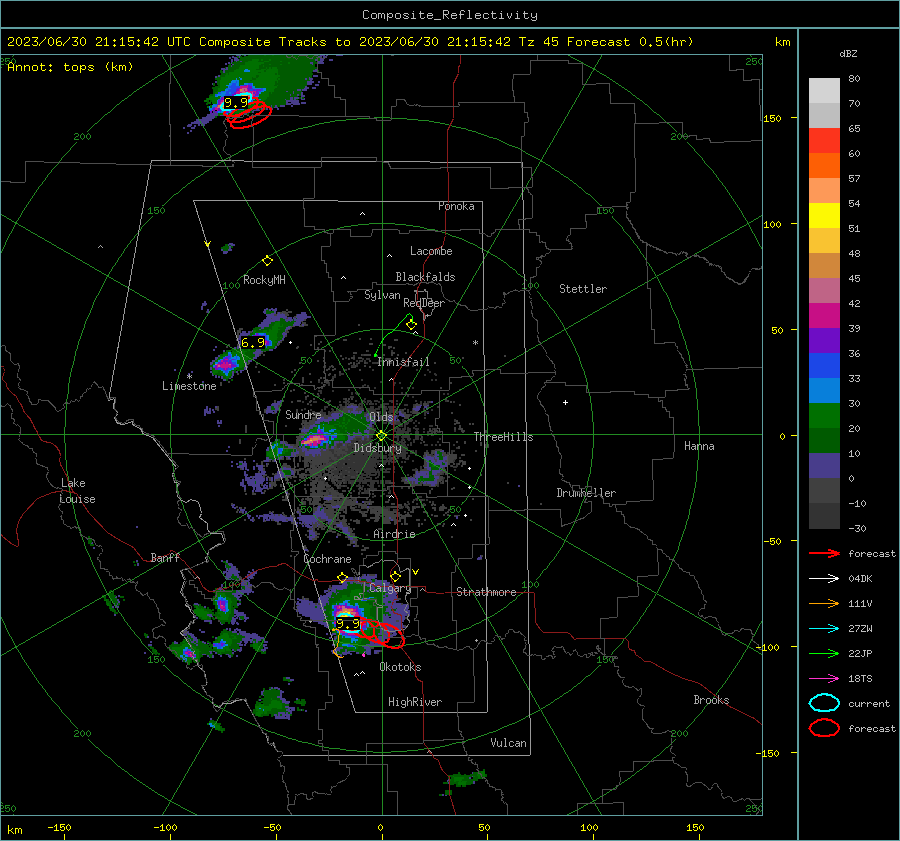
Task: Click the Innisfail city label
Action: (403, 362)
